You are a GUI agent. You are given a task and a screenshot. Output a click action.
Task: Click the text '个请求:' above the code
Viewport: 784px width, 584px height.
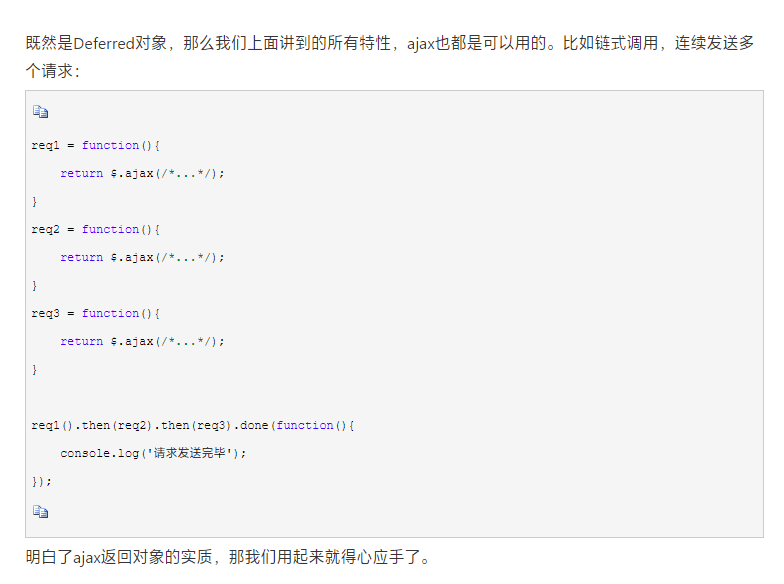click(52, 71)
